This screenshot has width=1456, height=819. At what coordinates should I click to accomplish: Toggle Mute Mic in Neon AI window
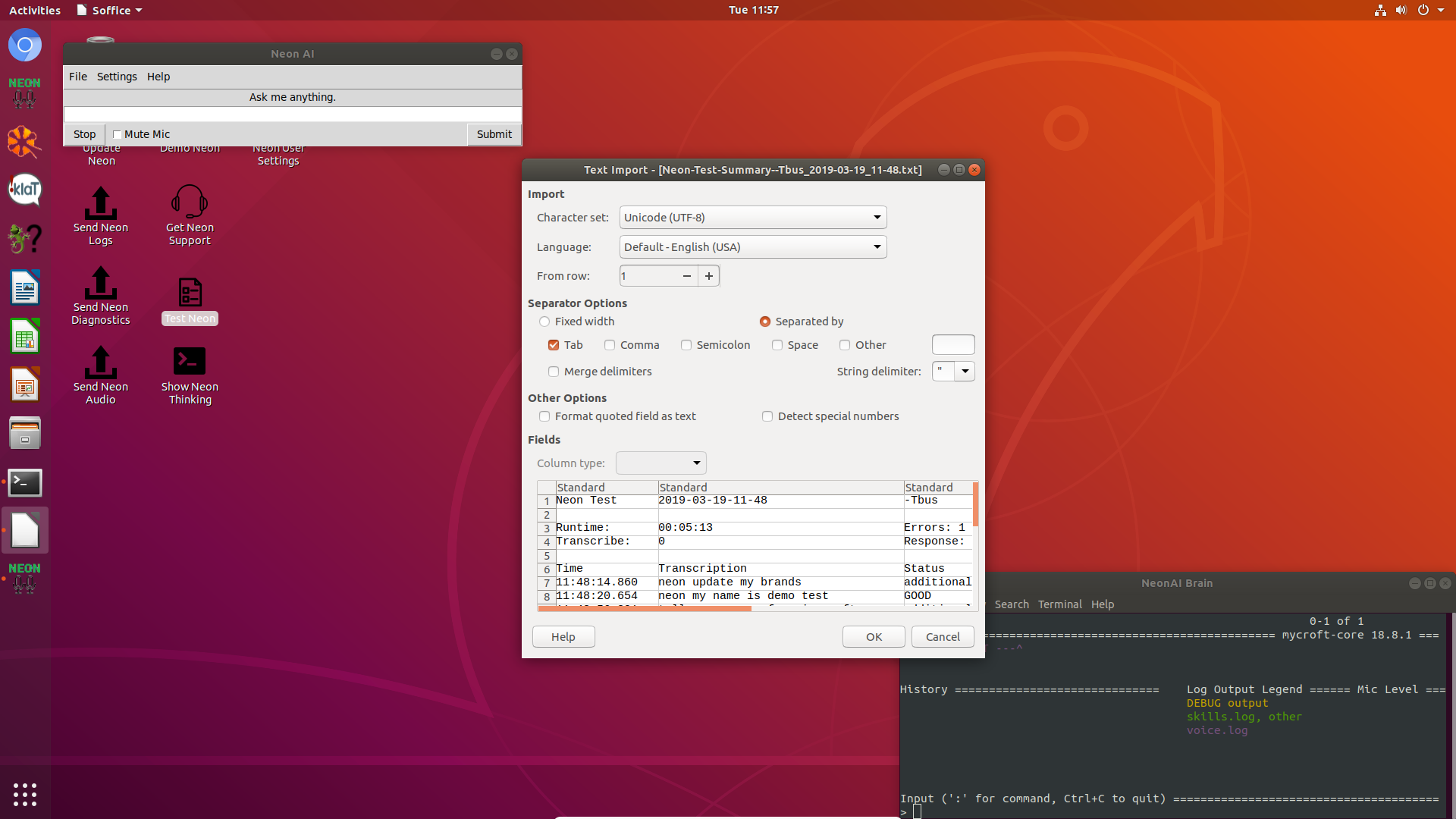[117, 134]
